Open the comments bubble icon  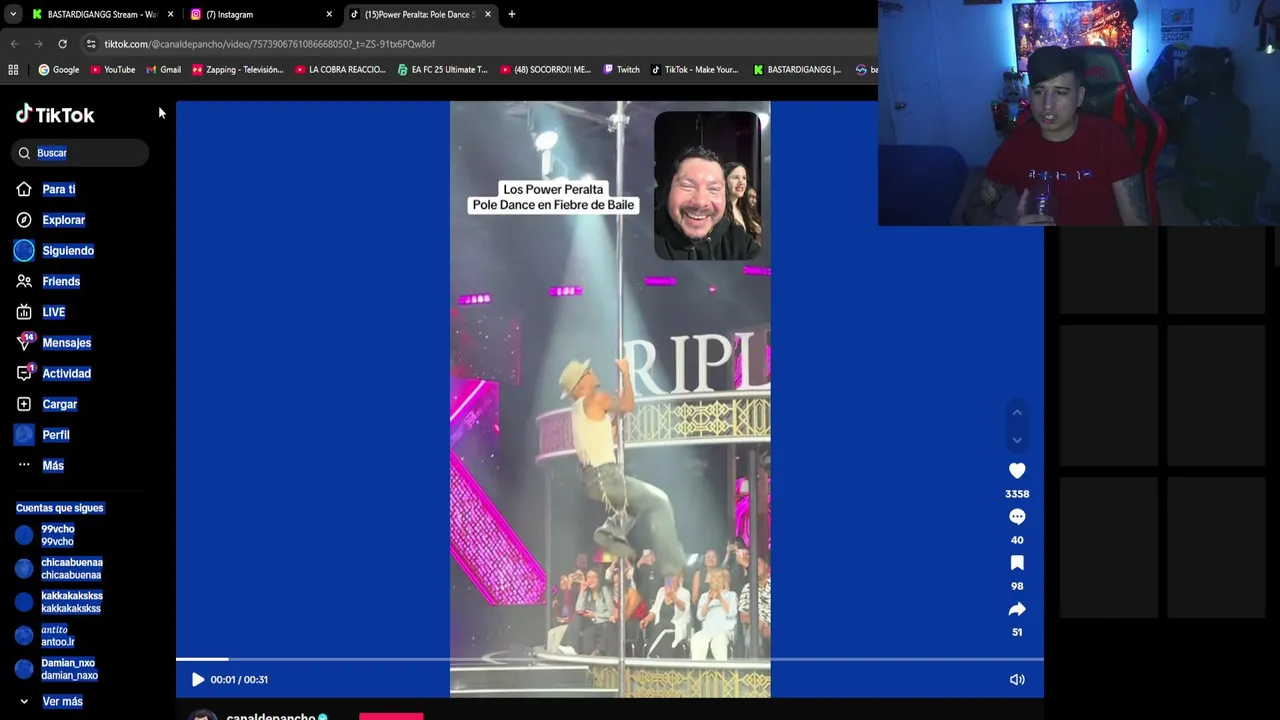[x=1017, y=517]
